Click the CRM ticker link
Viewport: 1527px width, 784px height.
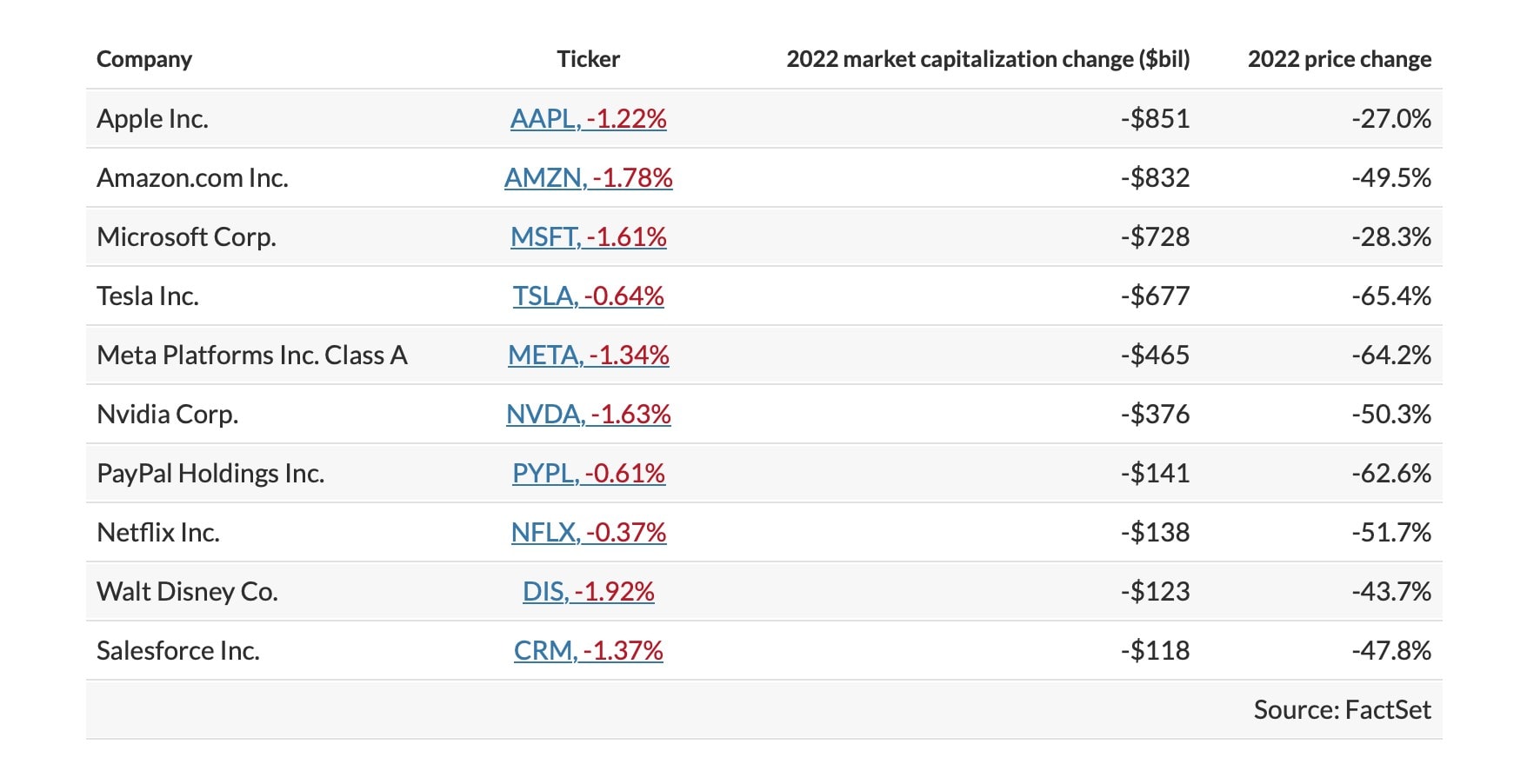click(x=588, y=650)
